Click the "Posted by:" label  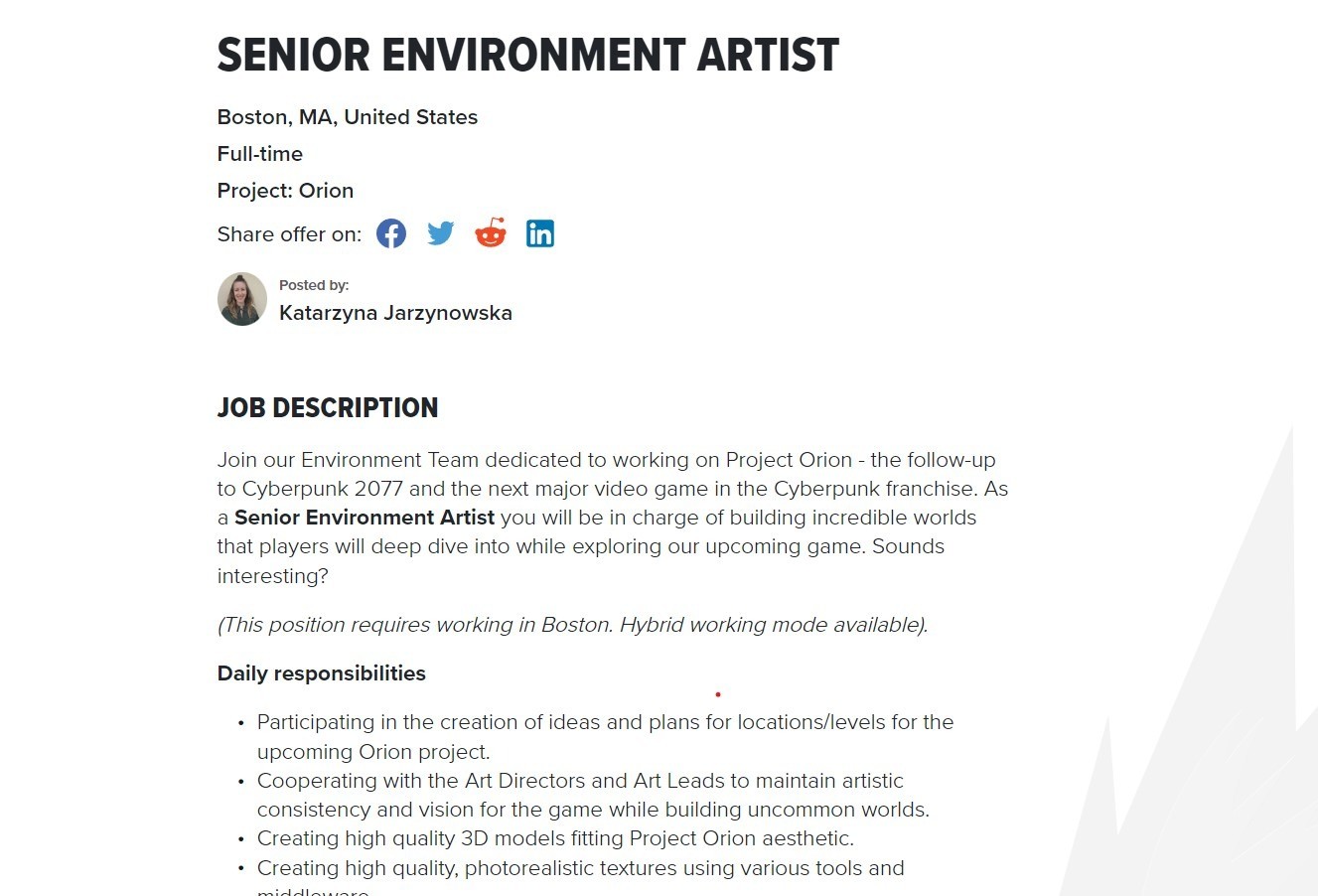pyautogui.click(x=314, y=285)
